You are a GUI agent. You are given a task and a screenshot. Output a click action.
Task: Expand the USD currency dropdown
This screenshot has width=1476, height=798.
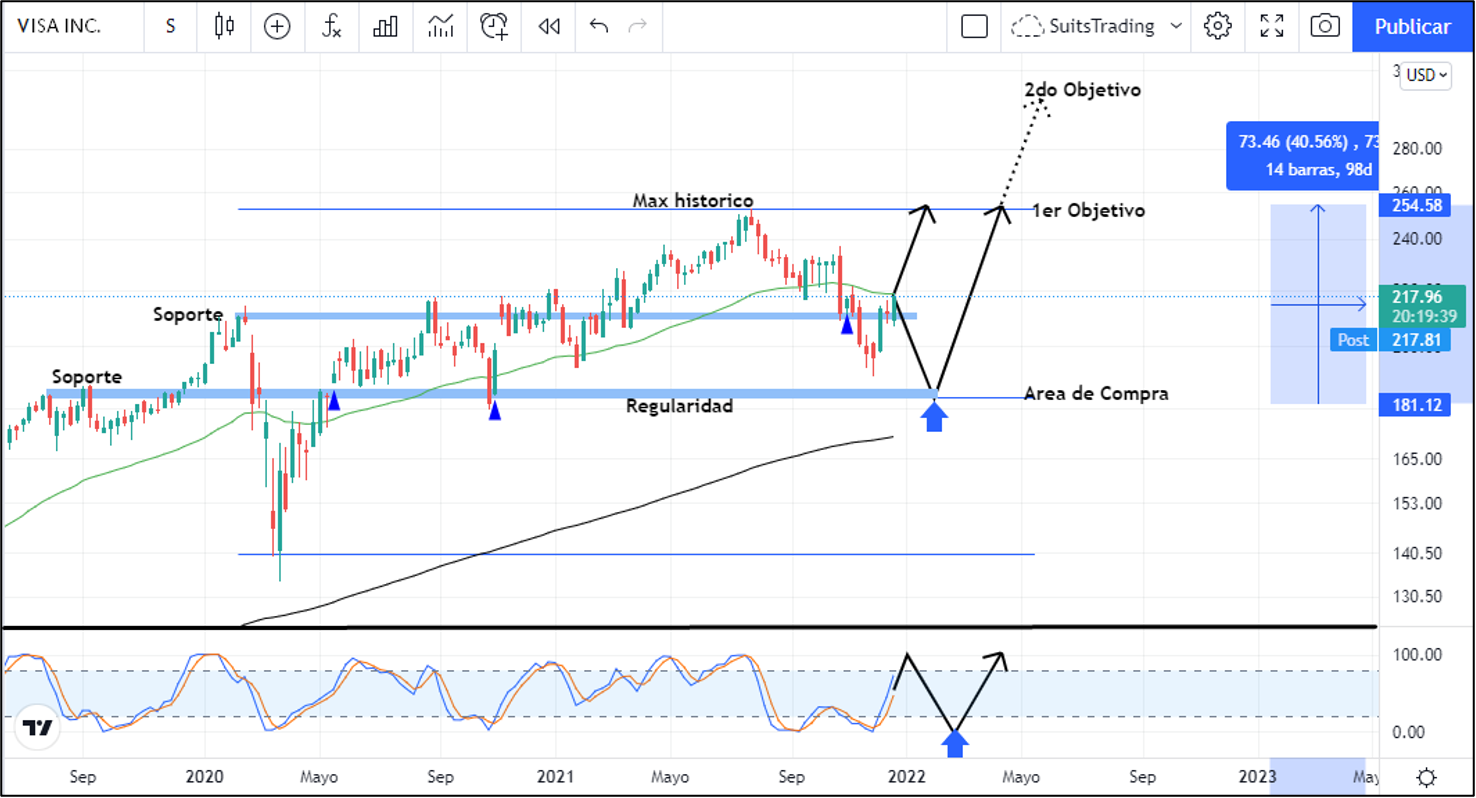pyautogui.click(x=1425, y=75)
